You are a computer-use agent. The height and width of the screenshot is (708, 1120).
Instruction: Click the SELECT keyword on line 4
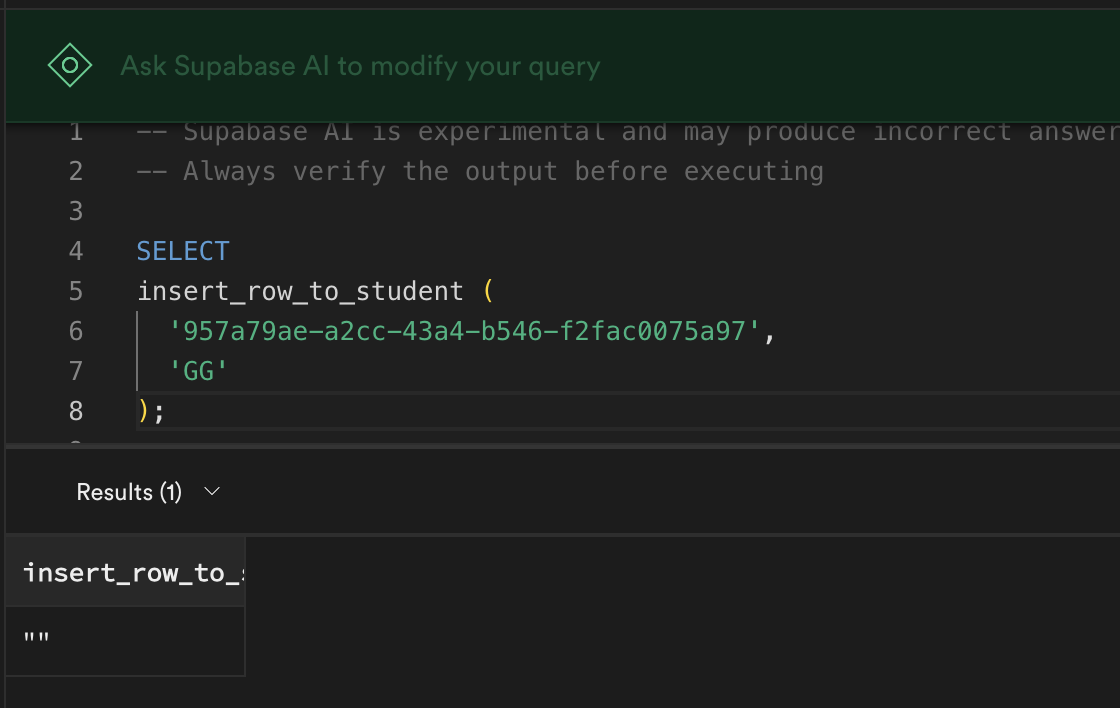tap(183, 251)
